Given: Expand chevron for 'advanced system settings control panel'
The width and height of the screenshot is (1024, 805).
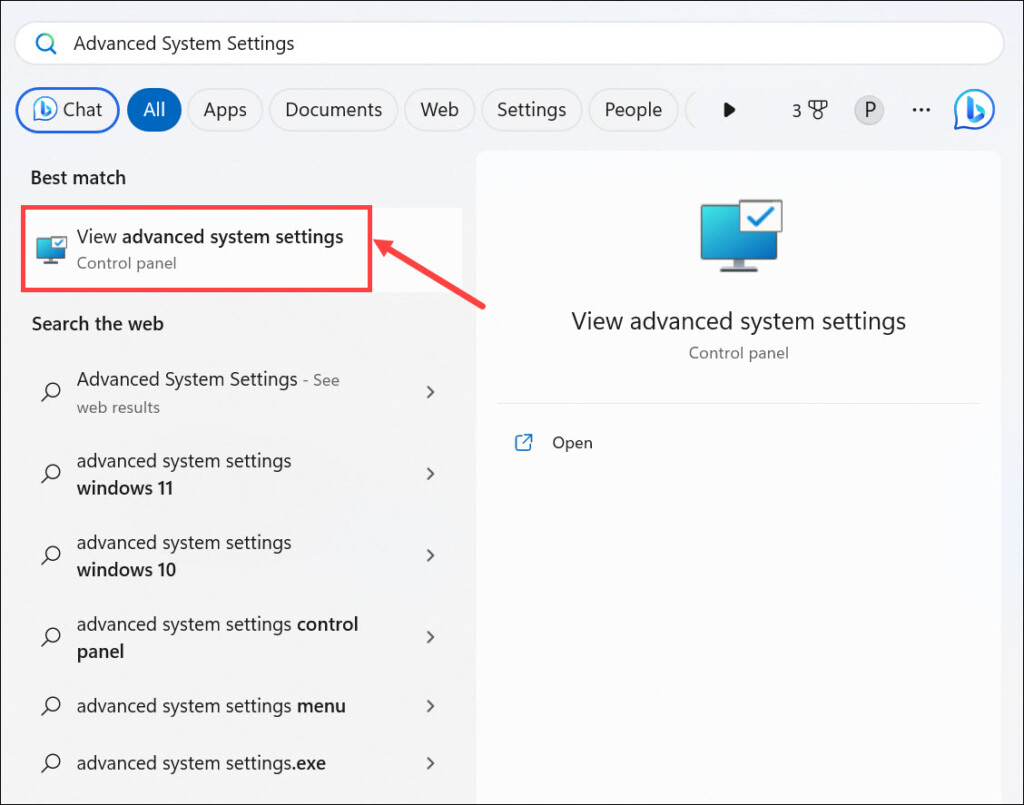Looking at the screenshot, I should pos(431,637).
